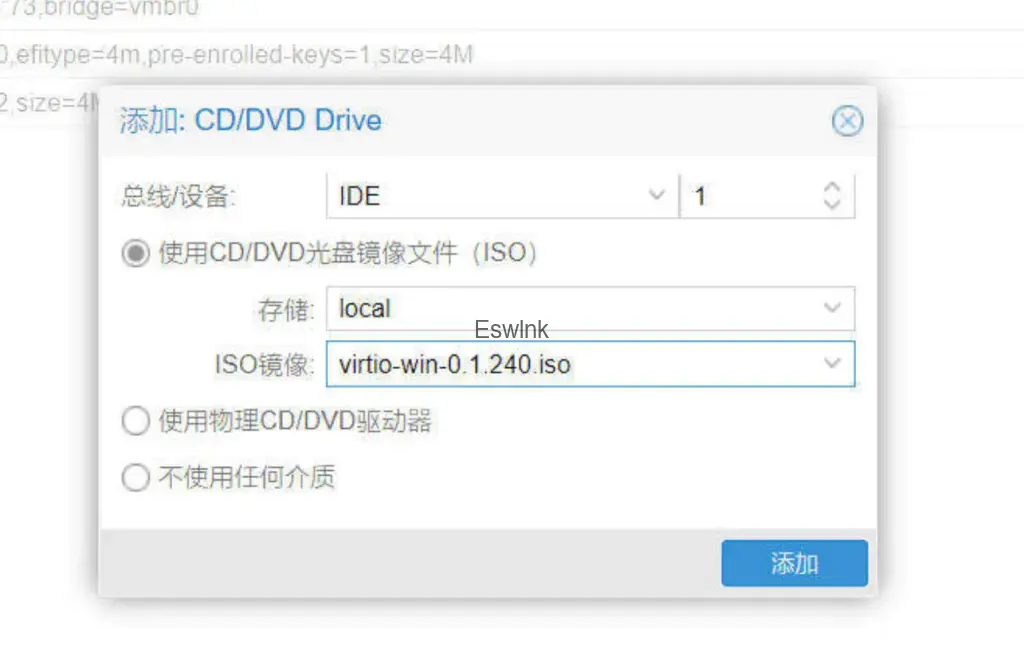Open the IDE bus type dropdown arrow
Viewport: 1024px width, 659px height.
(656, 195)
